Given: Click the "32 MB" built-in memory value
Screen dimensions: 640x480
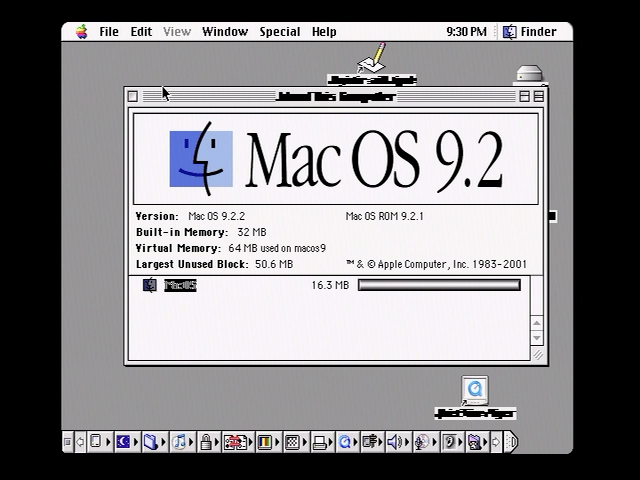Looking at the screenshot, I should tap(251, 232).
